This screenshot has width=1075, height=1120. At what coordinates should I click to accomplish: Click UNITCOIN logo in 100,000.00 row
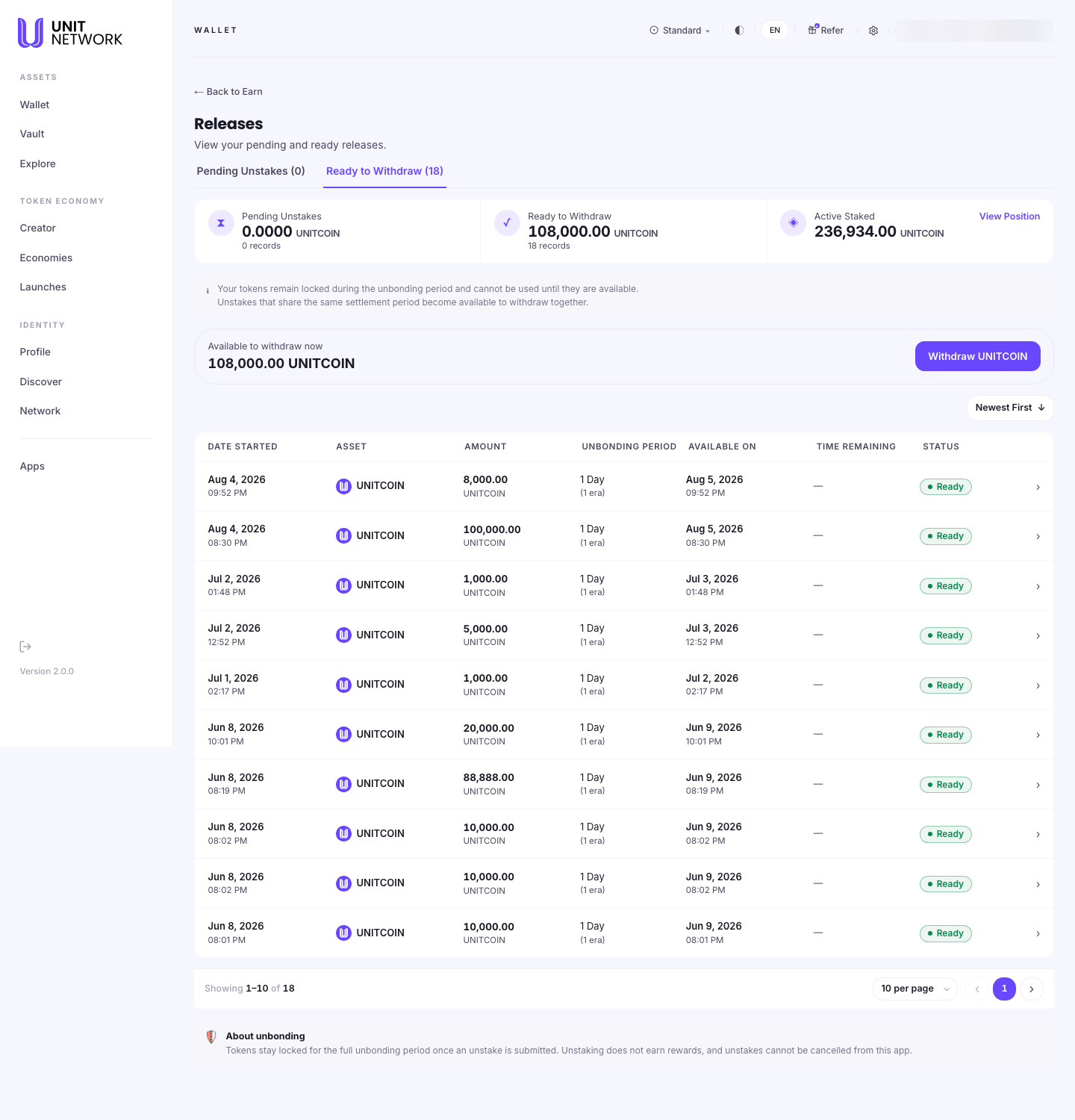(343, 535)
